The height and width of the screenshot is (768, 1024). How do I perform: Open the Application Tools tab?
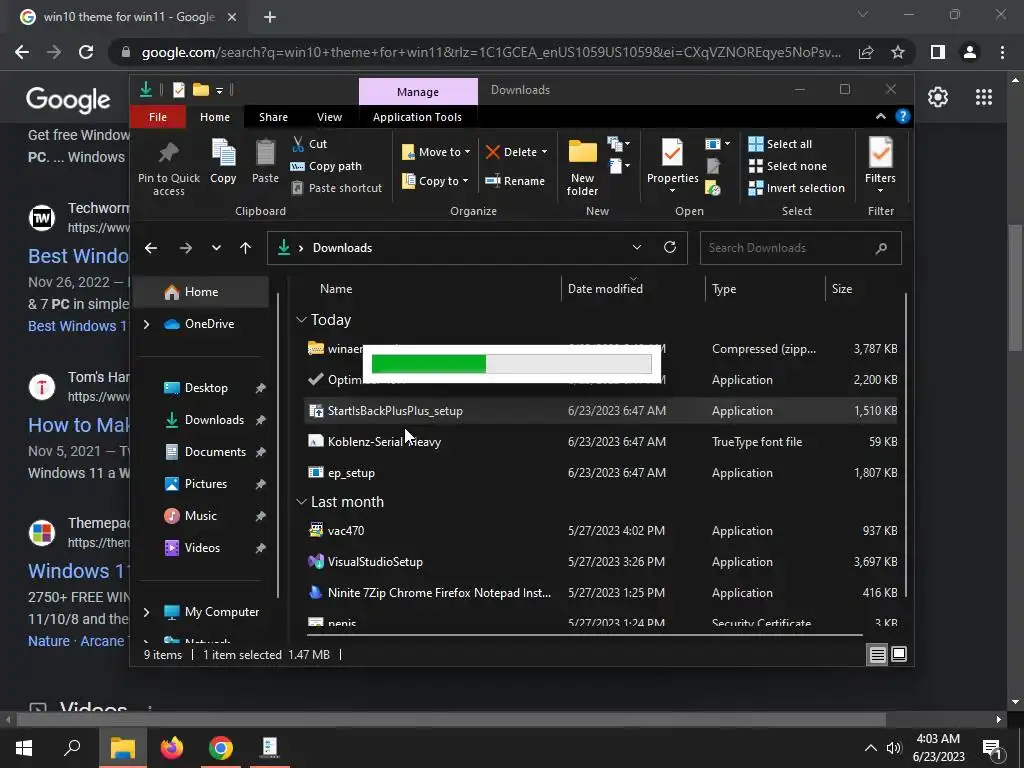tap(417, 117)
